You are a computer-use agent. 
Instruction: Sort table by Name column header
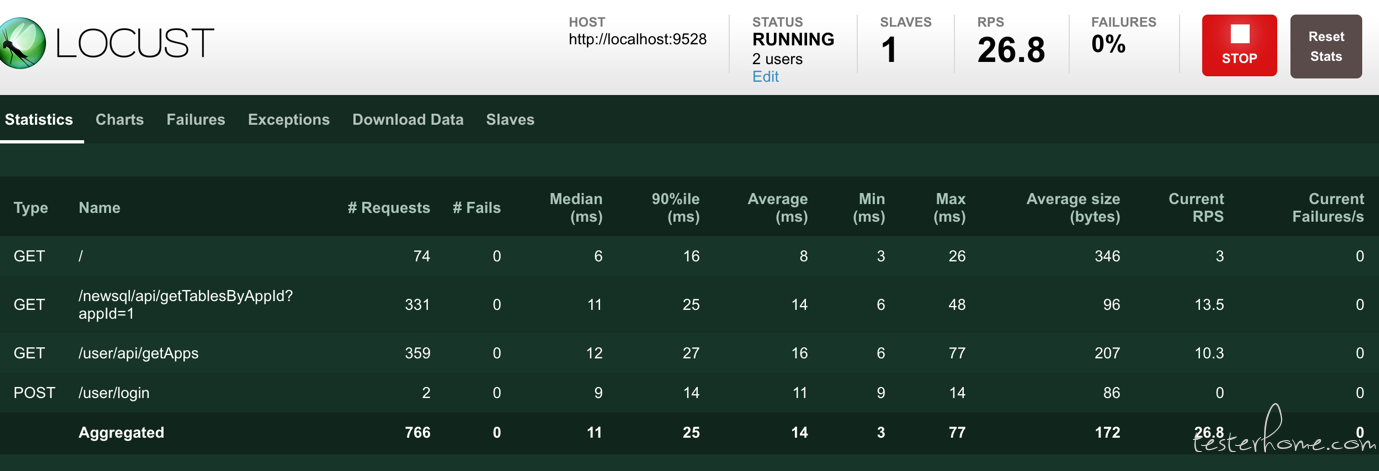pos(99,208)
